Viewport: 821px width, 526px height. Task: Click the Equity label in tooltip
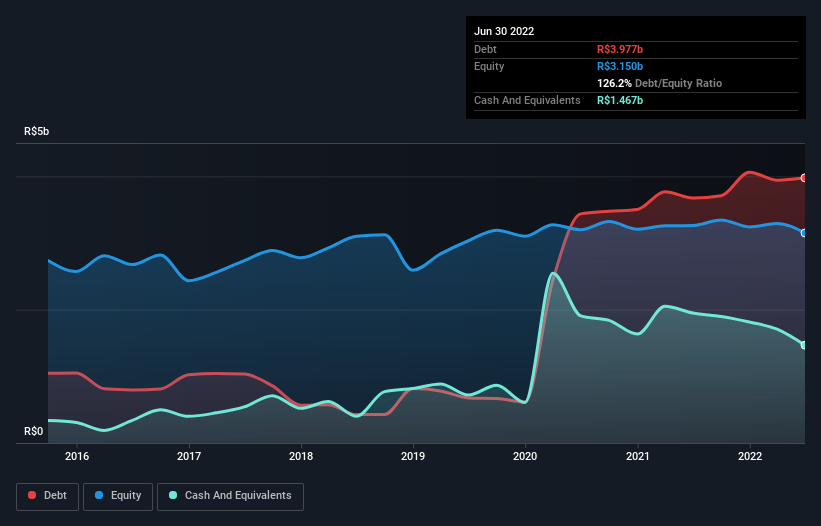coord(489,66)
